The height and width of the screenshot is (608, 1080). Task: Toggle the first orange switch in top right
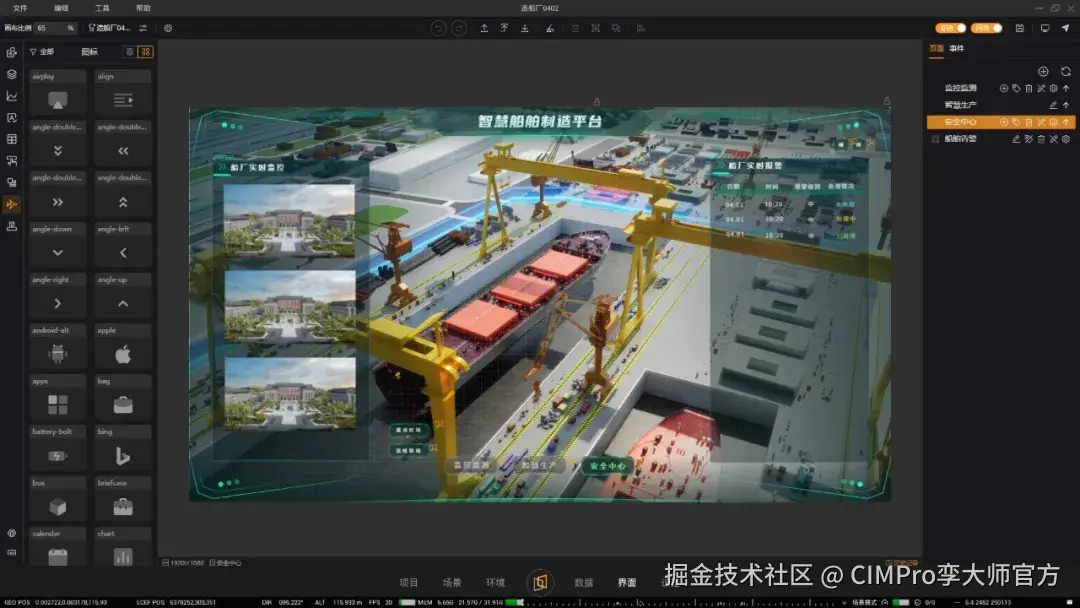click(951, 28)
